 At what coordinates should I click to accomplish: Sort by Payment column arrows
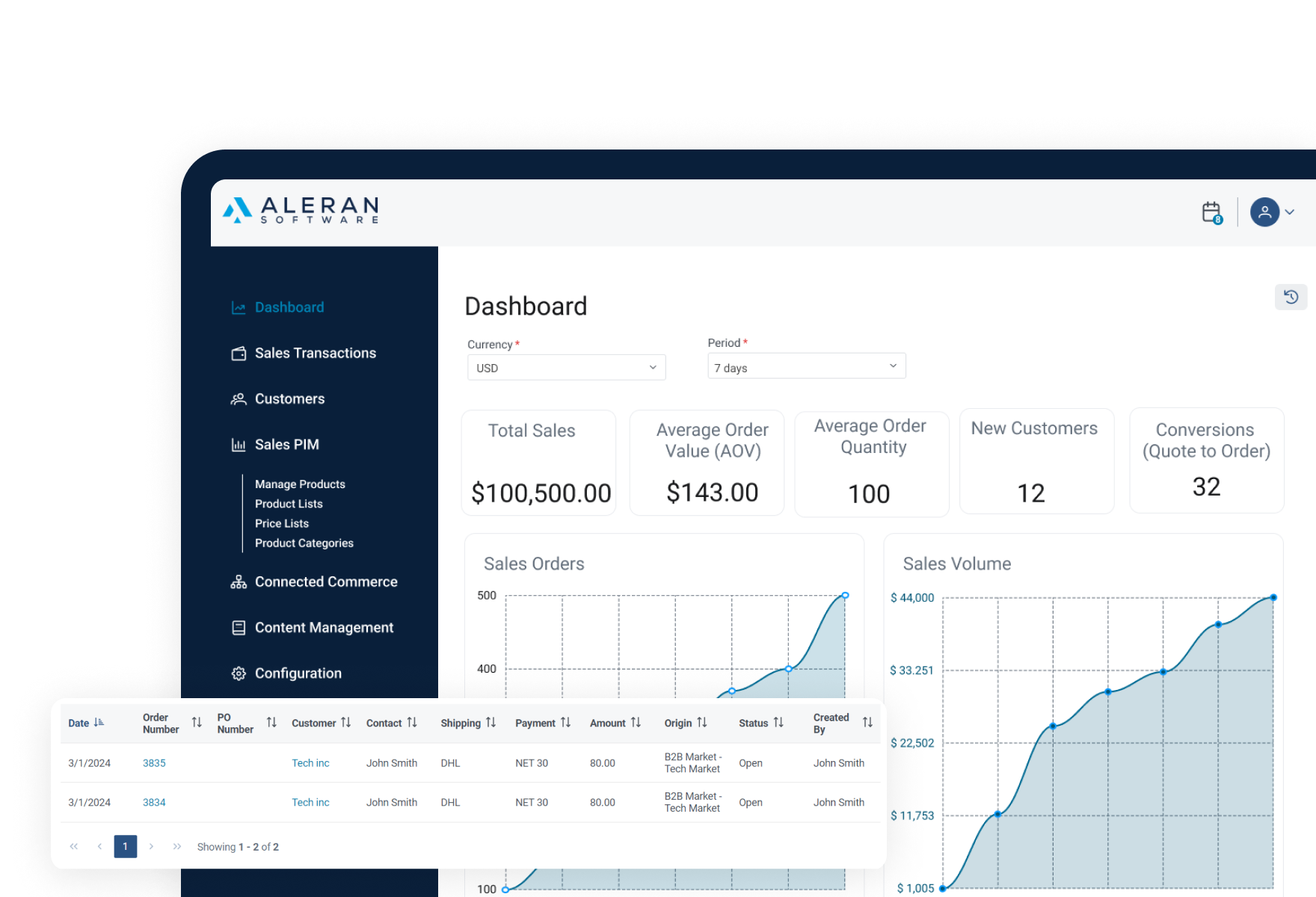click(565, 722)
